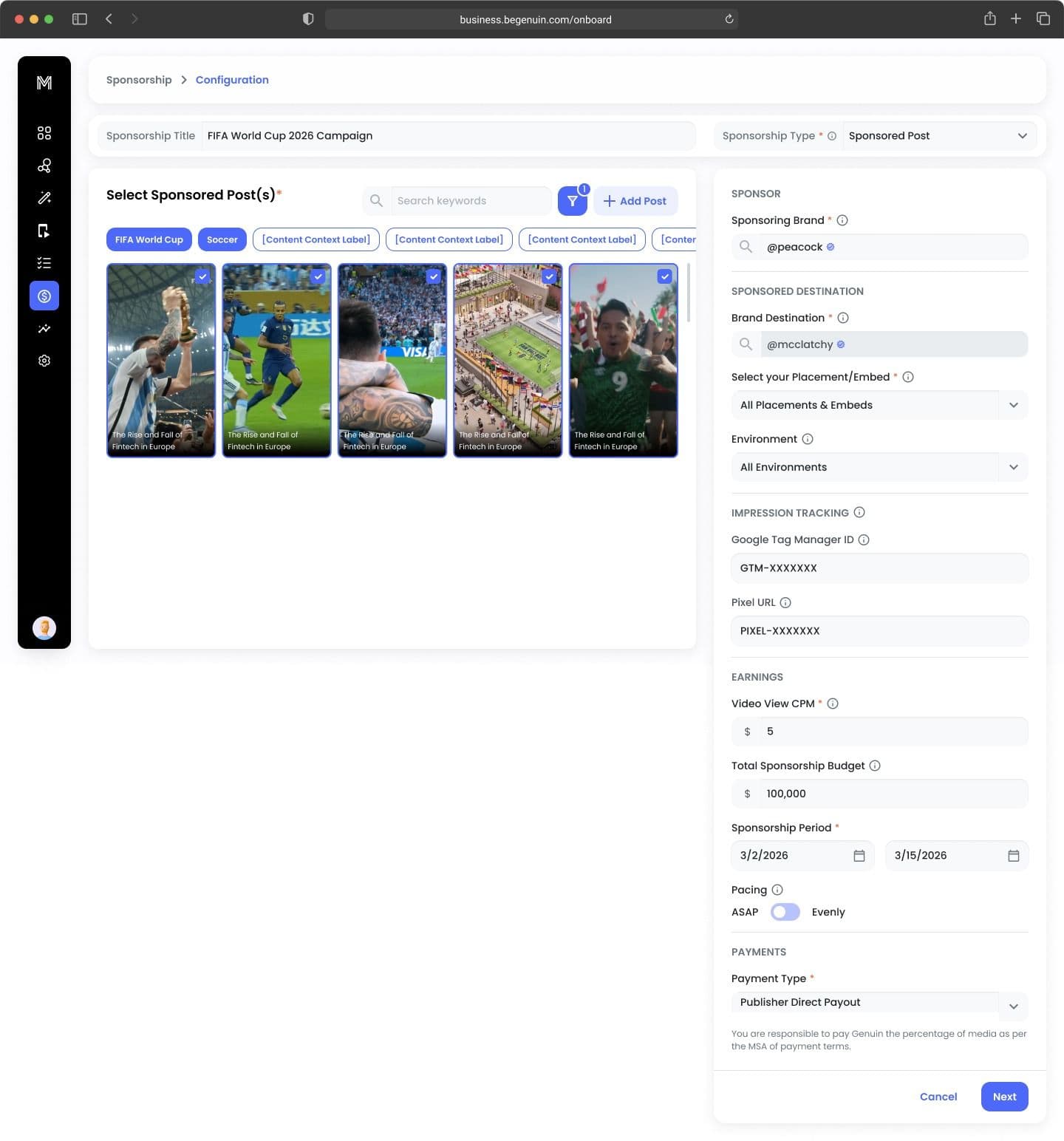This screenshot has width=1064, height=1141.
Task: Toggle the browser sidebar panel
Action: (x=80, y=19)
